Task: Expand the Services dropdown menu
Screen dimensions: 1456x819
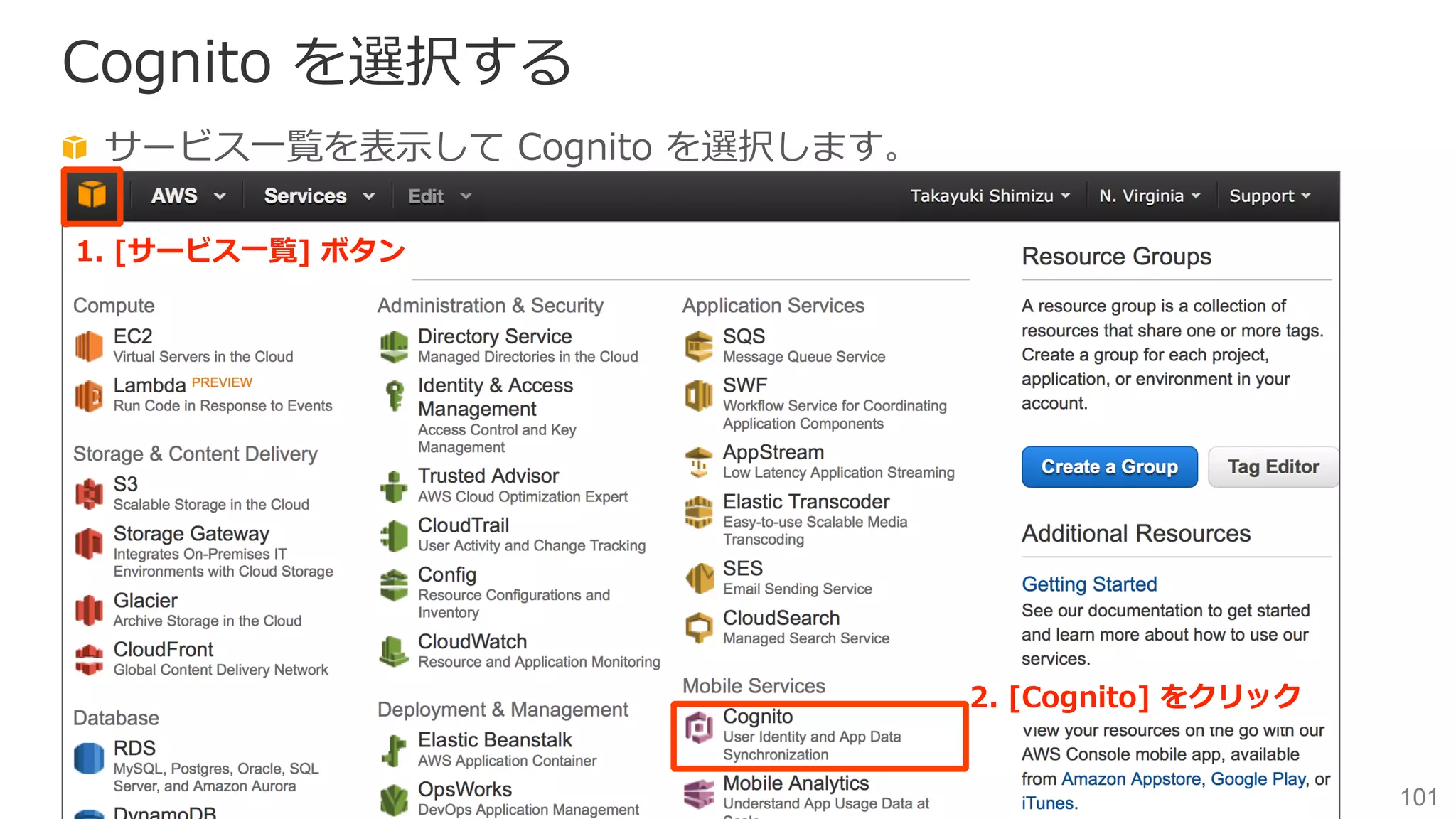Action: tap(319, 196)
